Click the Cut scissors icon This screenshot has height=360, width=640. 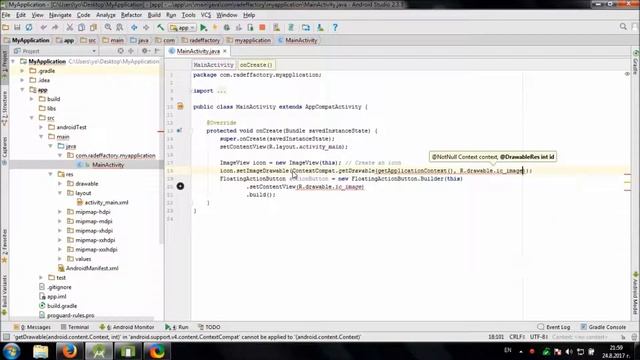tap(70, 27)
